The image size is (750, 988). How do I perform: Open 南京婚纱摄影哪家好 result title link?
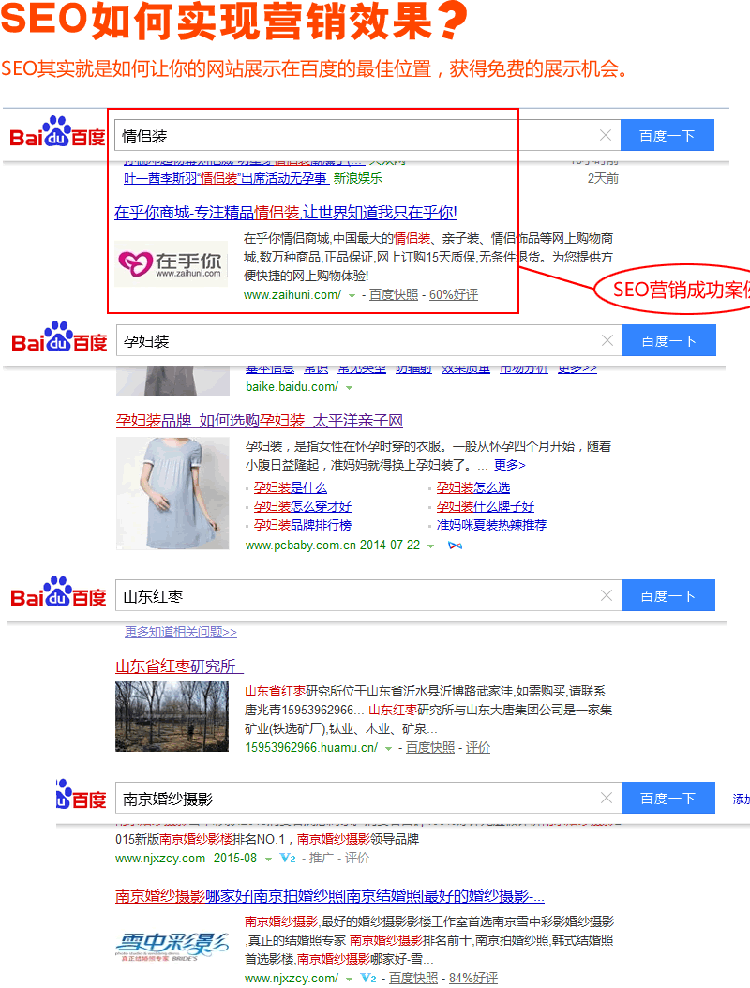click(330, 897)
